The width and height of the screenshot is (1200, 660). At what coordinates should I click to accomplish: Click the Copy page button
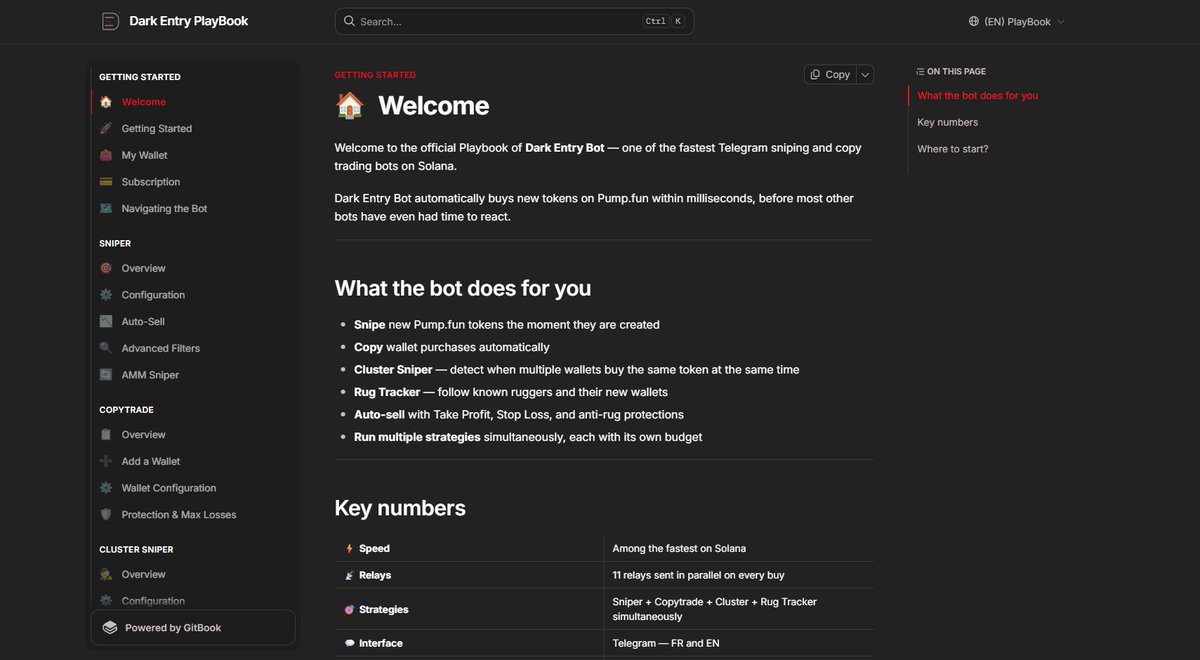tap(830, 74)
